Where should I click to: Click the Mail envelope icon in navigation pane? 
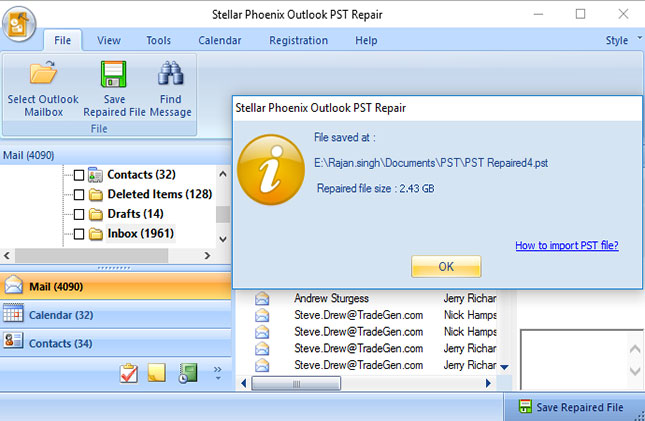(x=14, y=285)
